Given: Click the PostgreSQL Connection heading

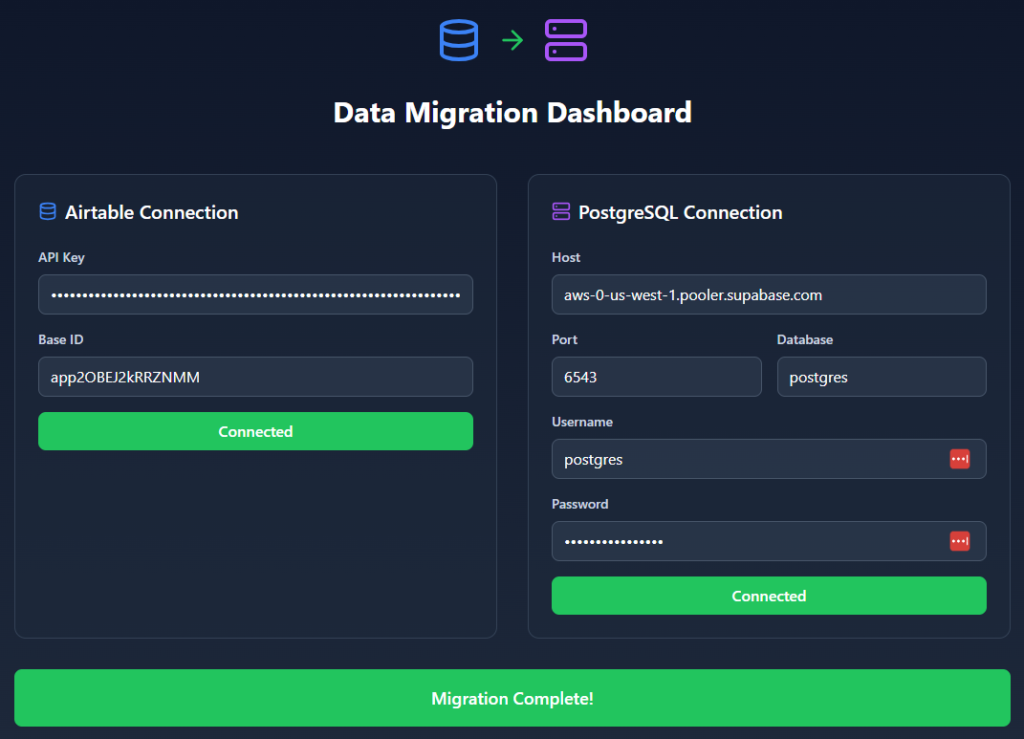Looking at the screenshot, I should [680, 212].
